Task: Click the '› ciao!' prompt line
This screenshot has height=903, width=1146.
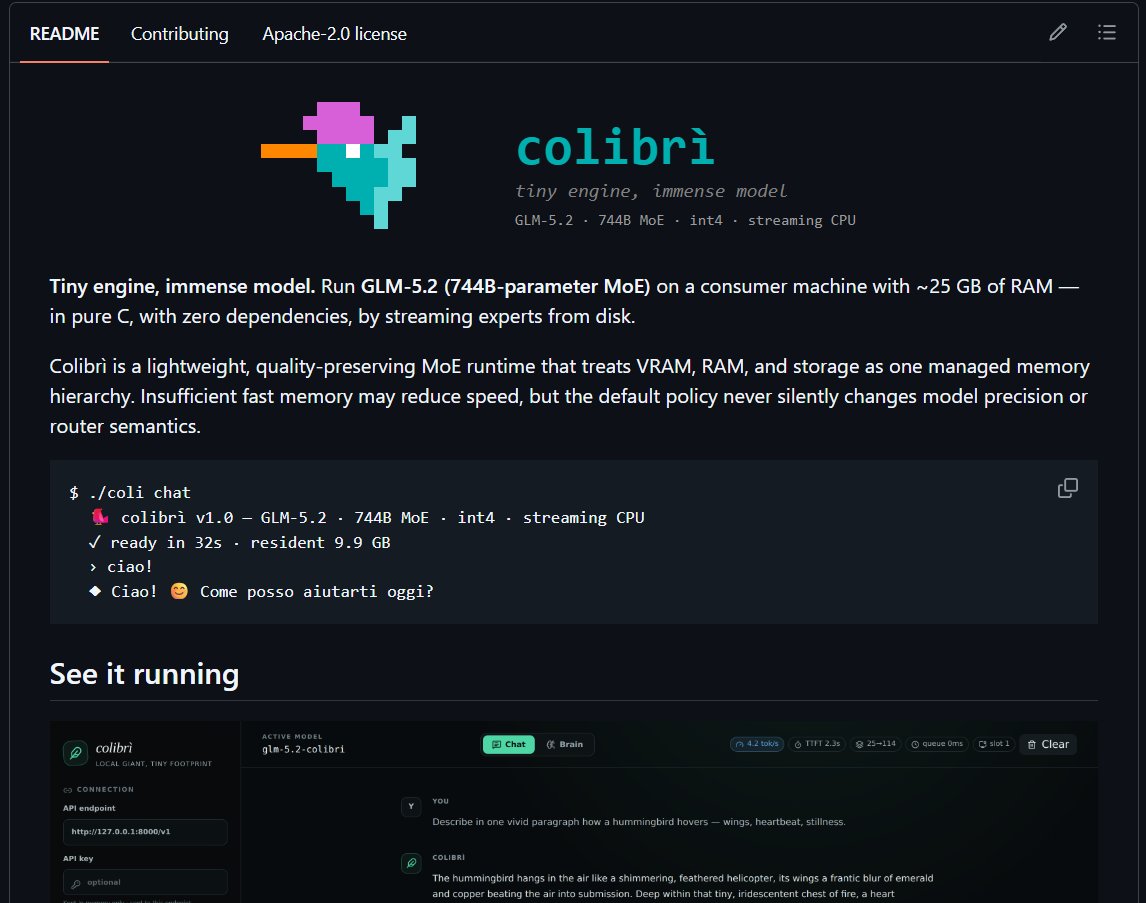Action: 120,567
